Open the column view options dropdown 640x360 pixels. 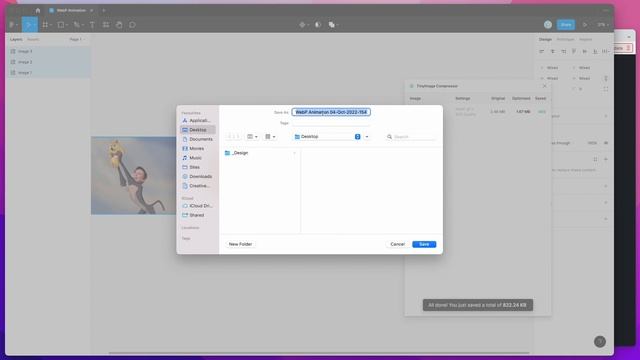[252, 137]
